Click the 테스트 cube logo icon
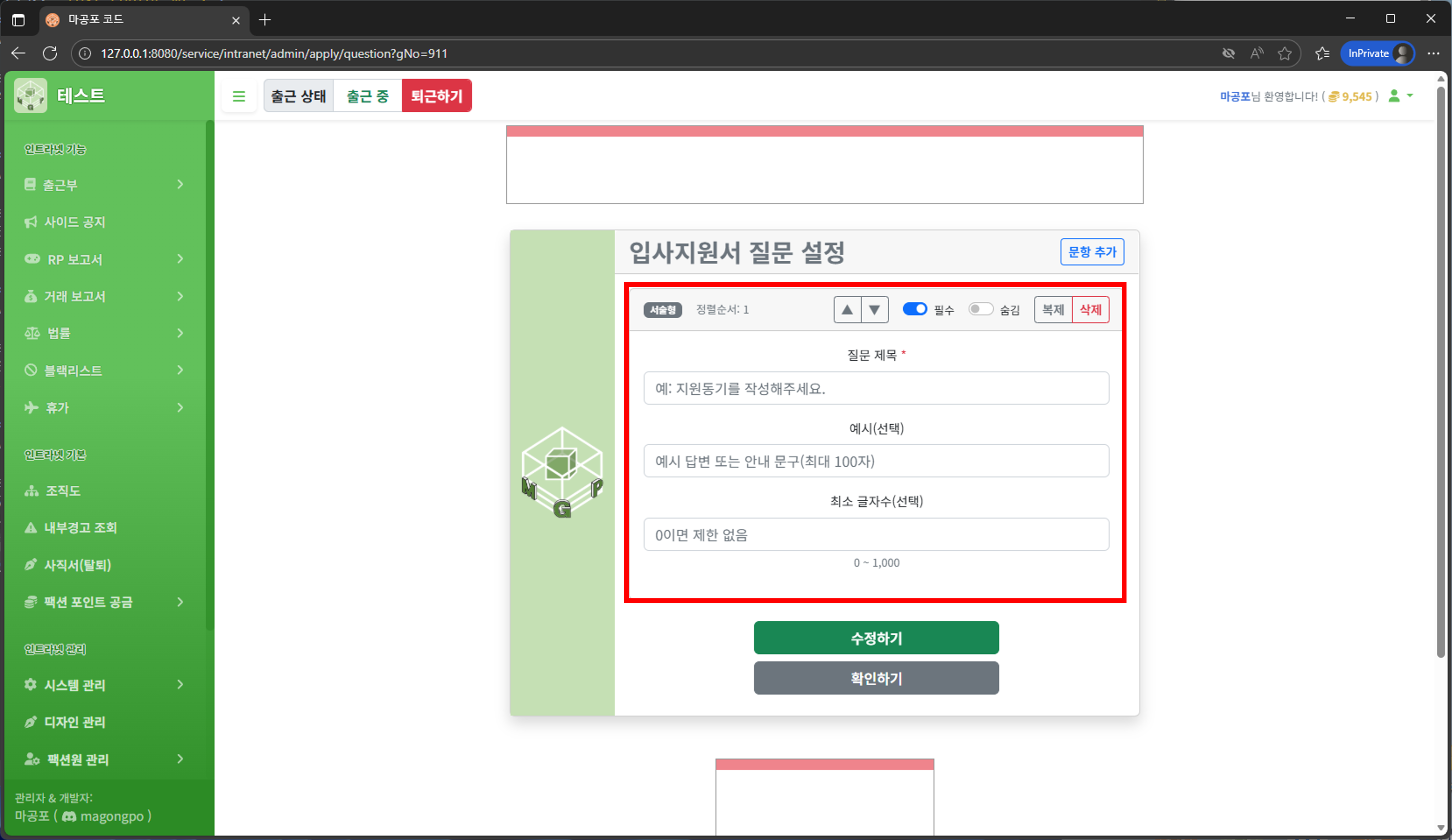This screenshot has width=1452, height=840. pos(30,95)
